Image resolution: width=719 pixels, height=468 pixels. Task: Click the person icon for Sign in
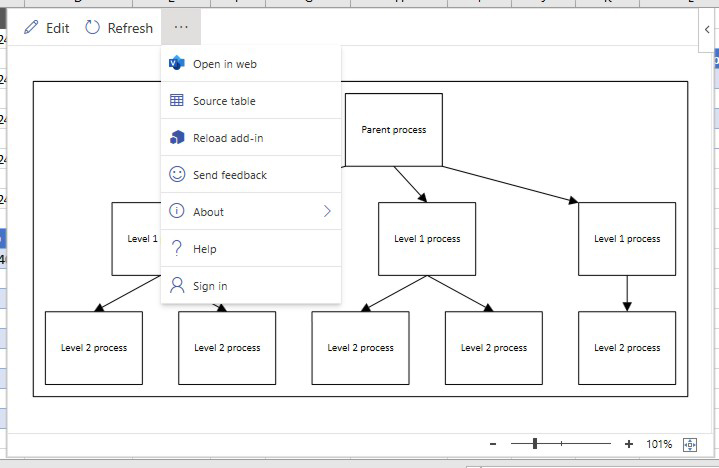pos(177,285)
